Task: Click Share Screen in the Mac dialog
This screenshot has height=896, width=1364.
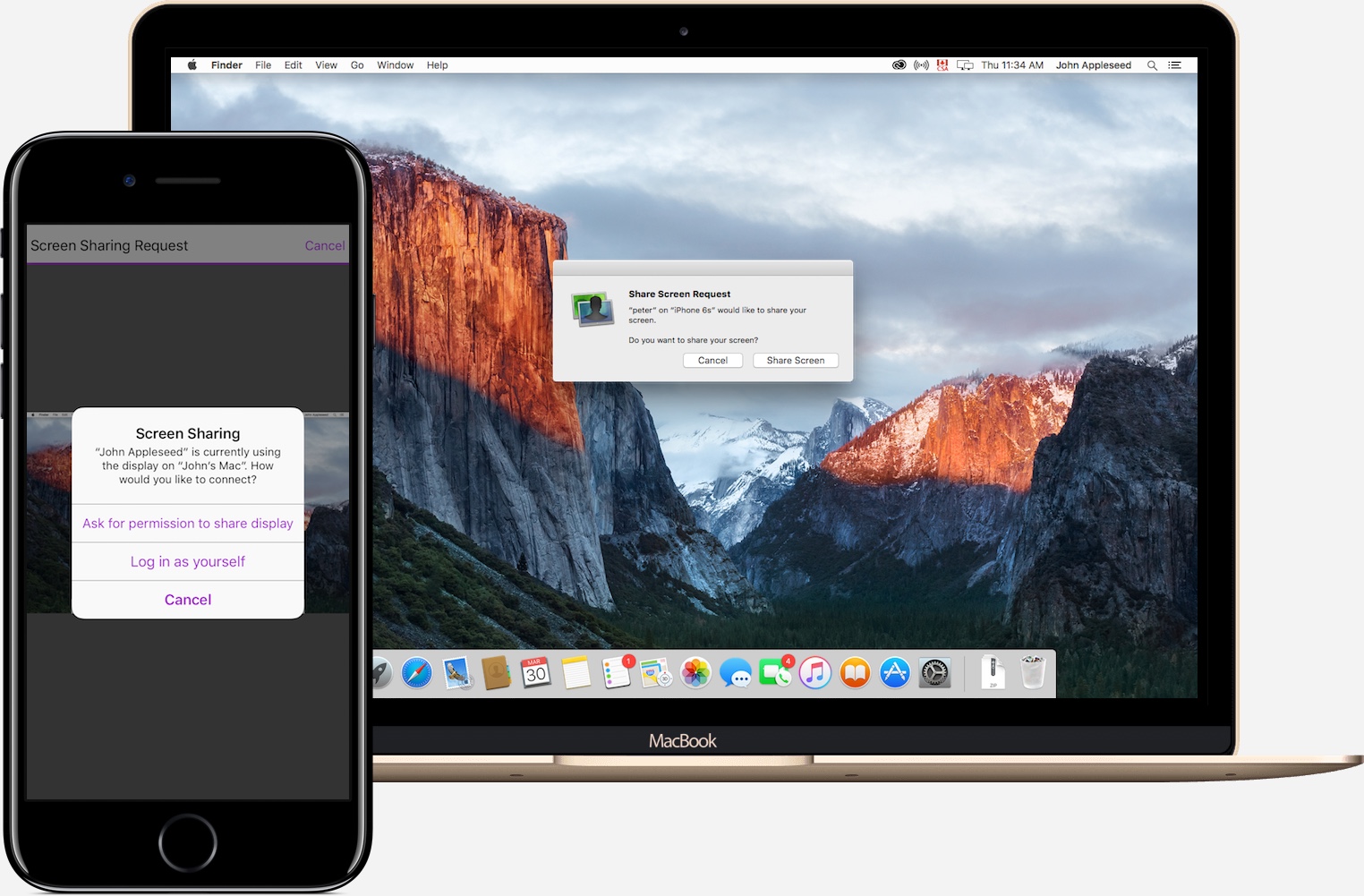Action: tap(796, 361)
